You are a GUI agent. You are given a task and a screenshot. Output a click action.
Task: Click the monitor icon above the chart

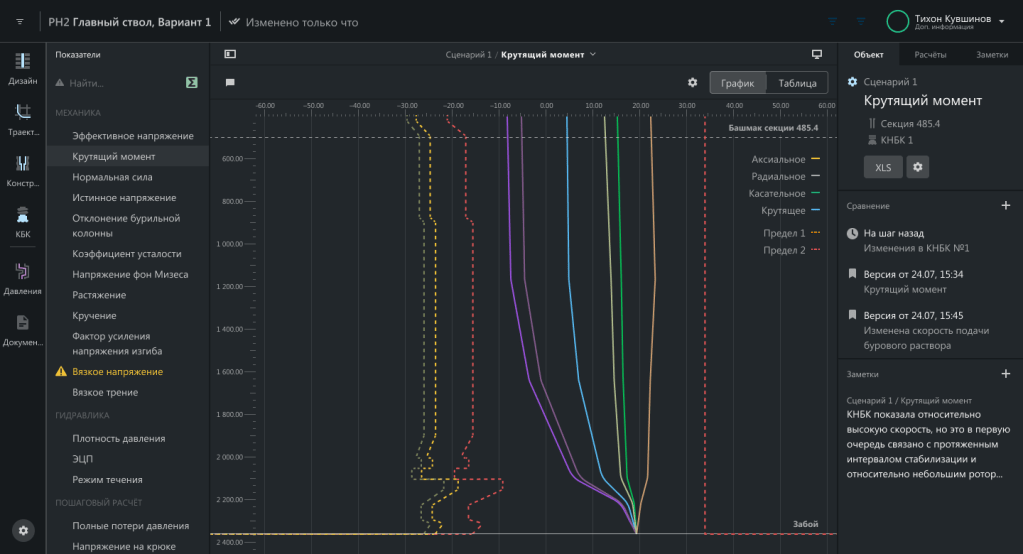click(x=816, y=54)
